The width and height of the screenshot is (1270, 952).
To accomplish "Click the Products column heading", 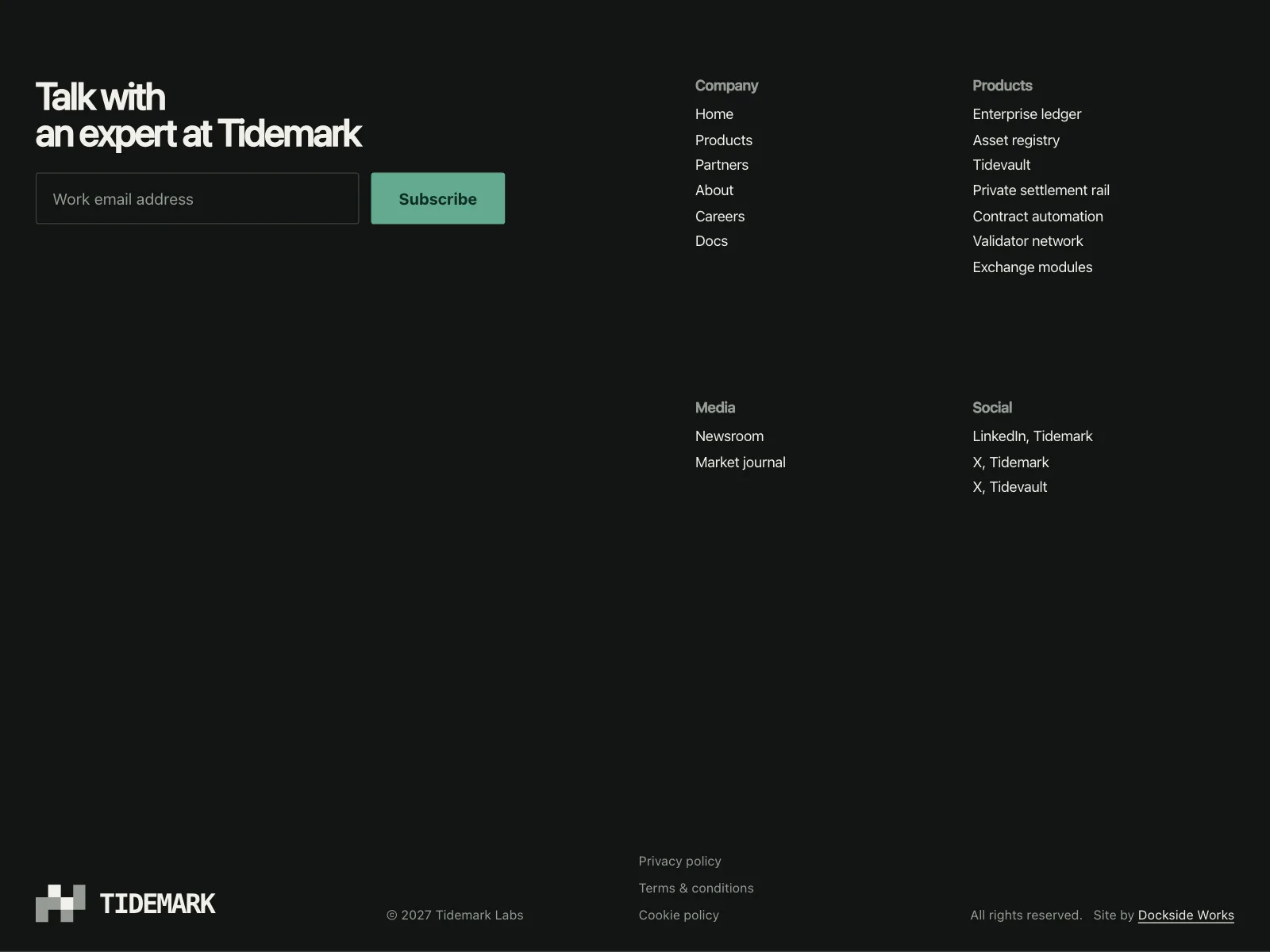I will (x=1003, y=86).
